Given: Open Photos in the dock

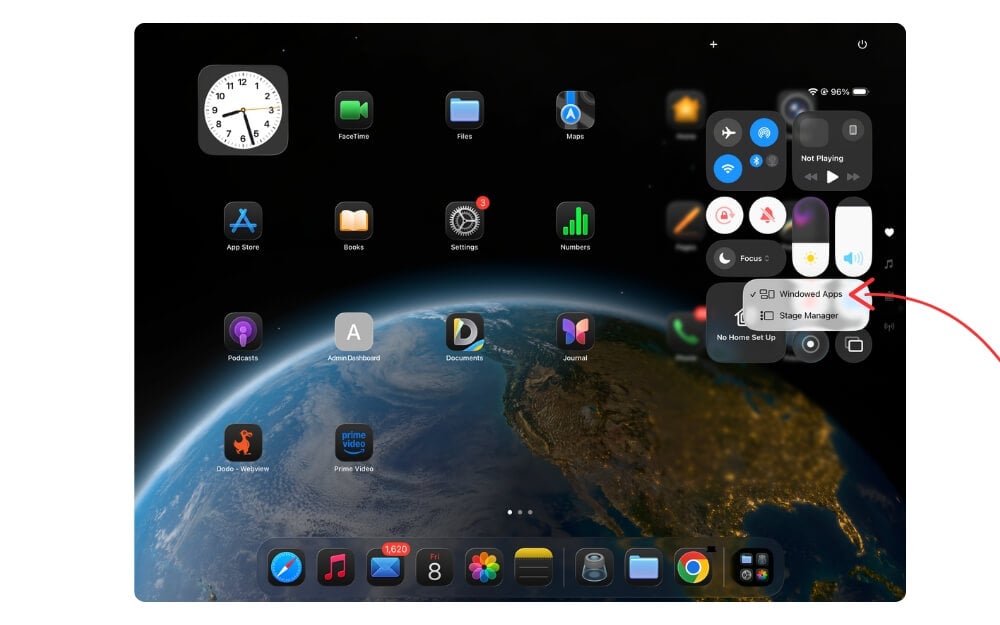Looking at the screenshot, I should (x=484, y=567).
